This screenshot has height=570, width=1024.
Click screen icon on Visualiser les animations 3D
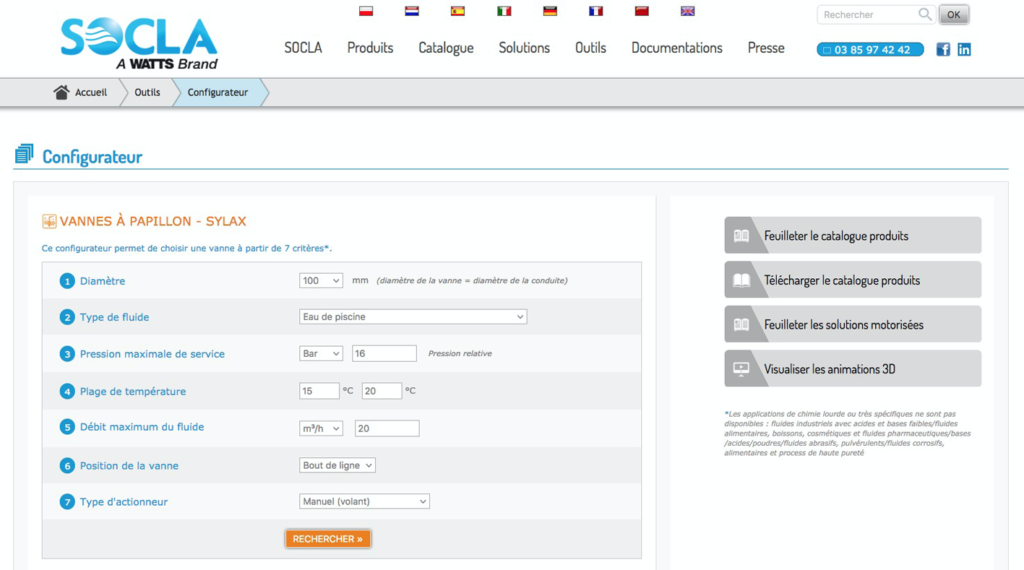click(x=741, y=369)
